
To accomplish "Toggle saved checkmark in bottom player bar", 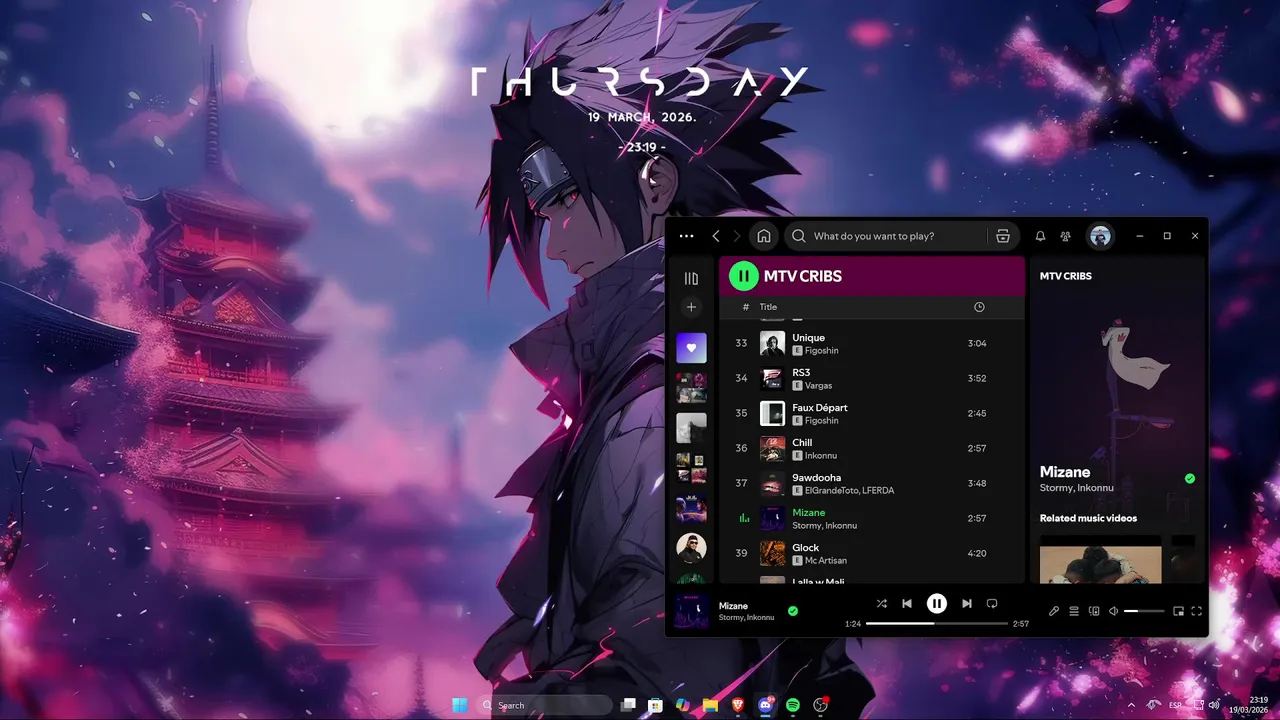I will tap(793, 611).
